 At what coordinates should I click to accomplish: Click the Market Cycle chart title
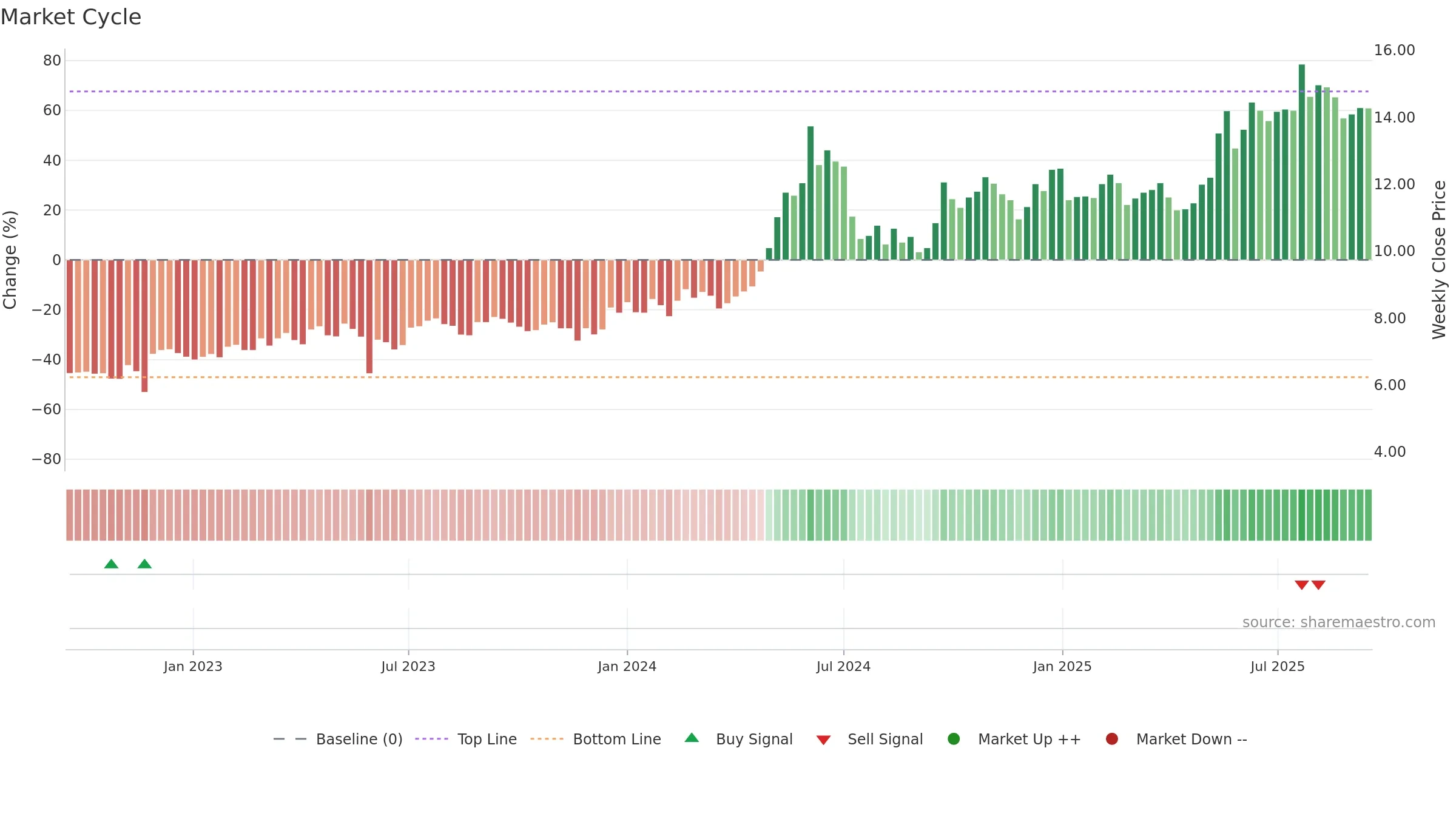71,17
